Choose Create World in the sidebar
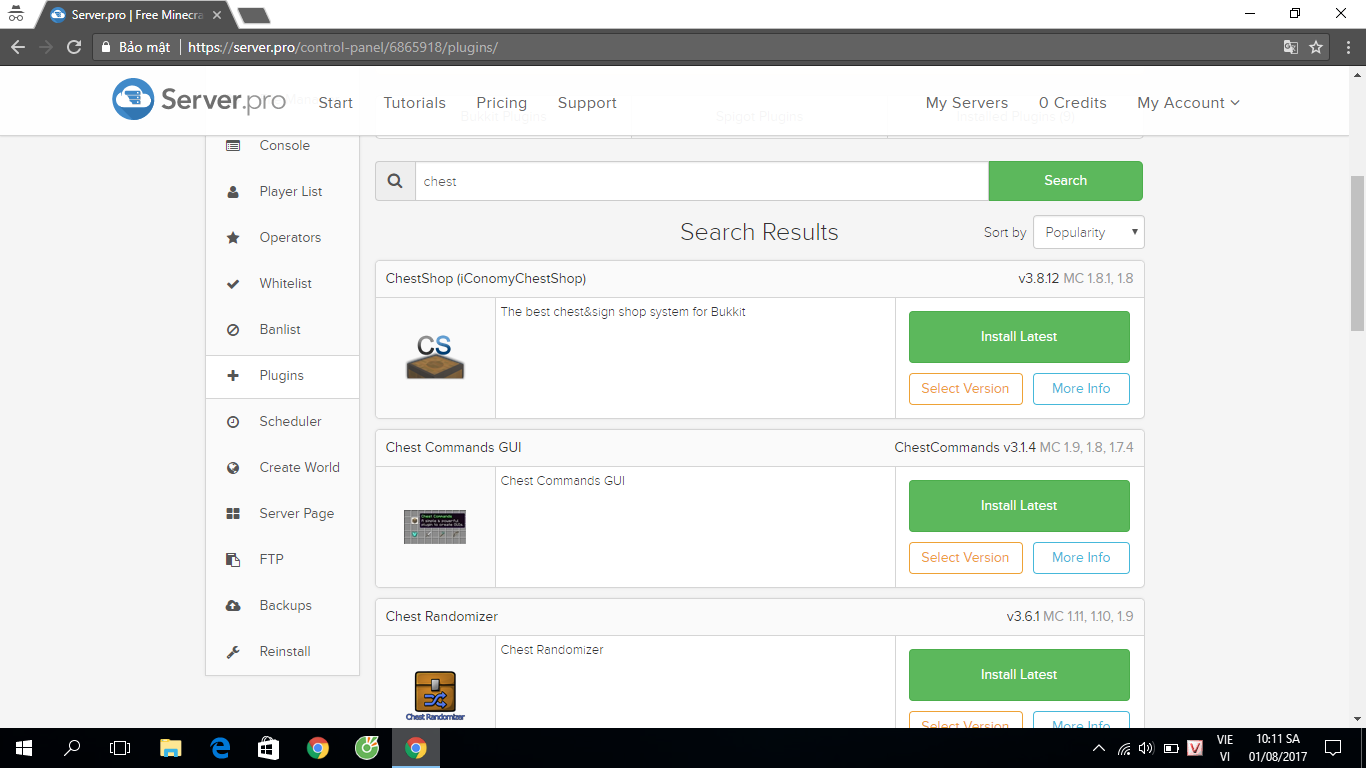This screenshot has width=1366, height=768. [x=282, y=468]
